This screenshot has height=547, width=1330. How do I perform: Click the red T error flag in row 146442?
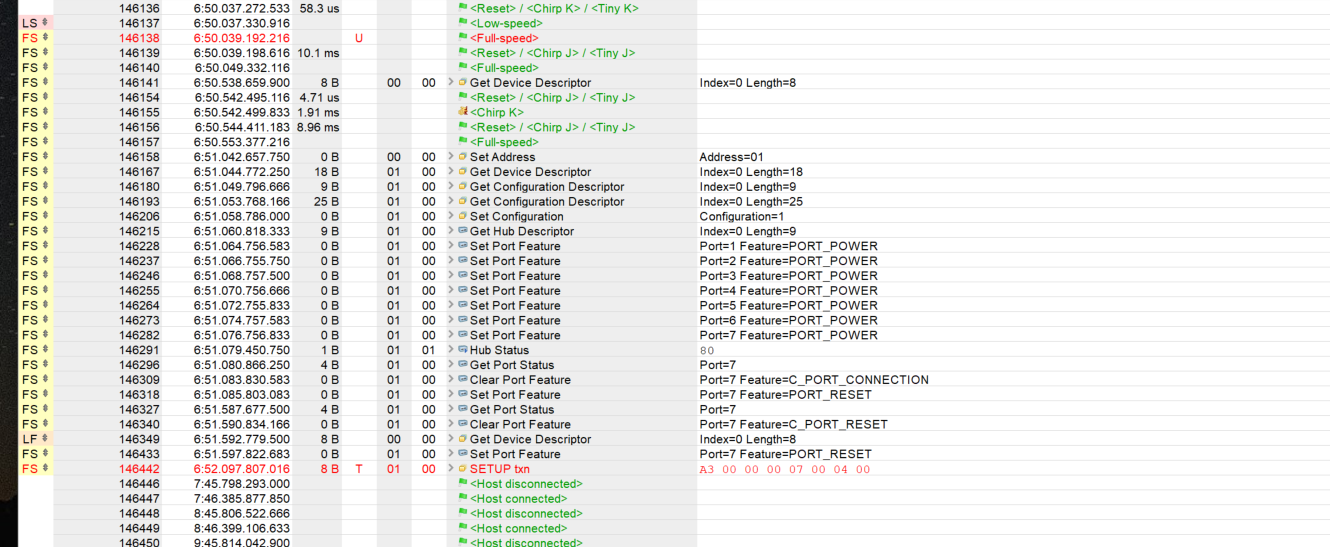click(359, 469)
